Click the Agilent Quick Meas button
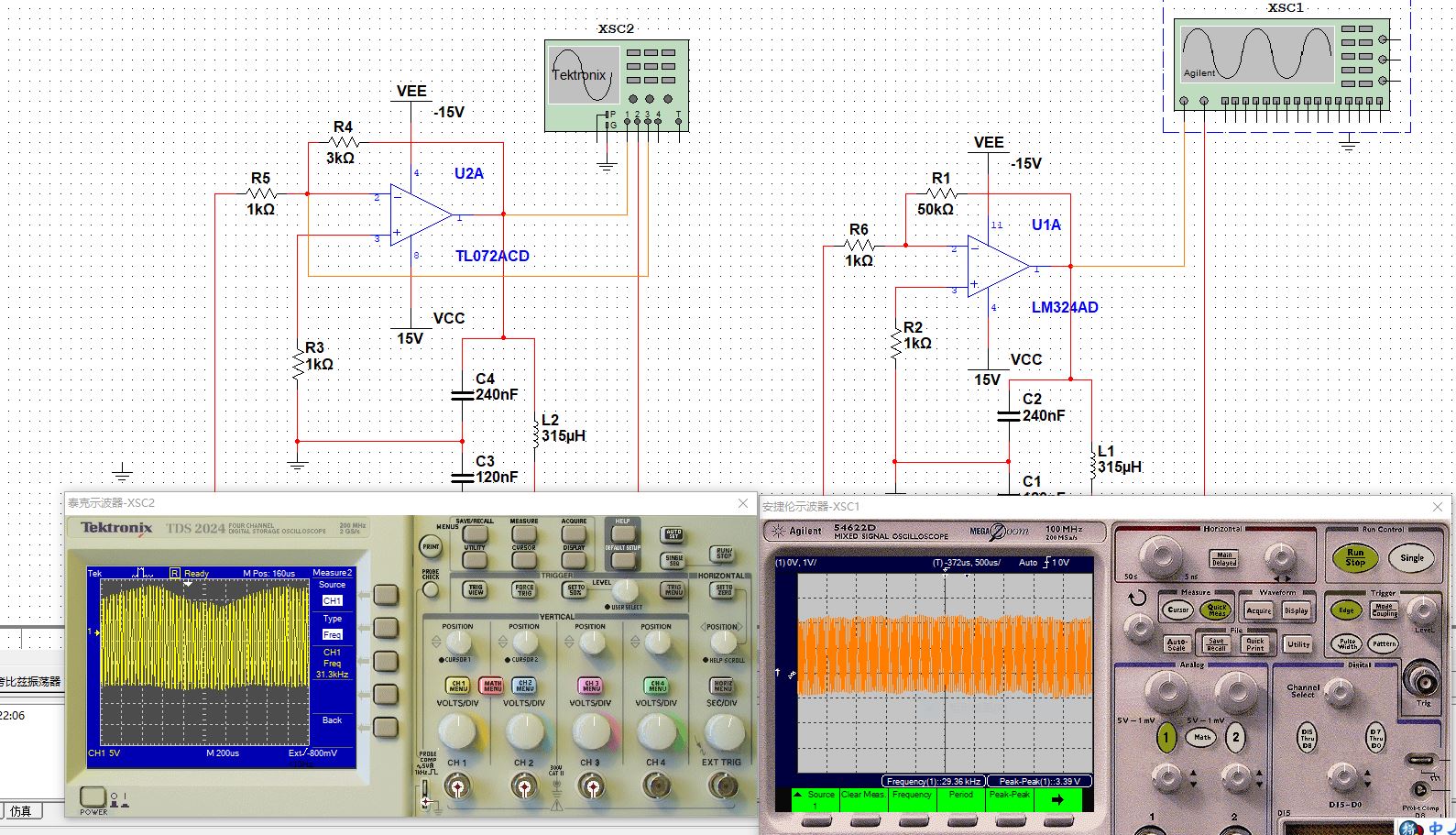This screenshot has width=1456, height=835. [1217, 610]
